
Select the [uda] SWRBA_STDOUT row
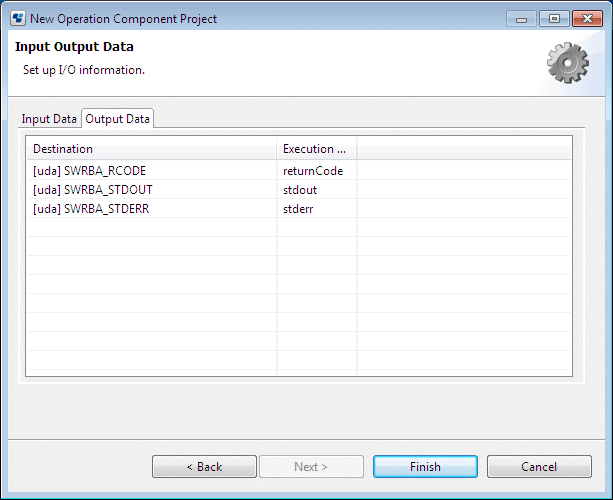299,190
